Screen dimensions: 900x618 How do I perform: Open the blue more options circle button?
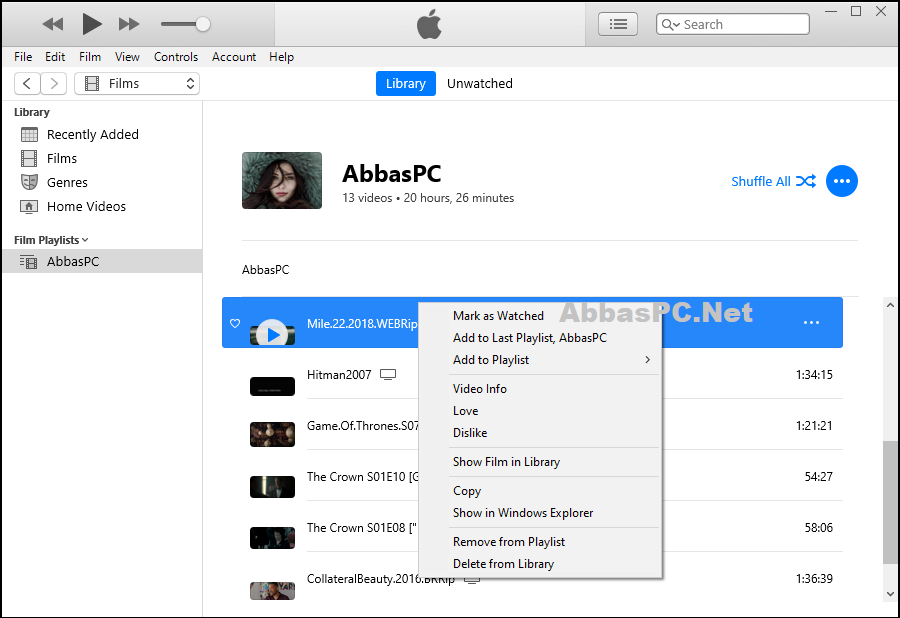point(841,181)
